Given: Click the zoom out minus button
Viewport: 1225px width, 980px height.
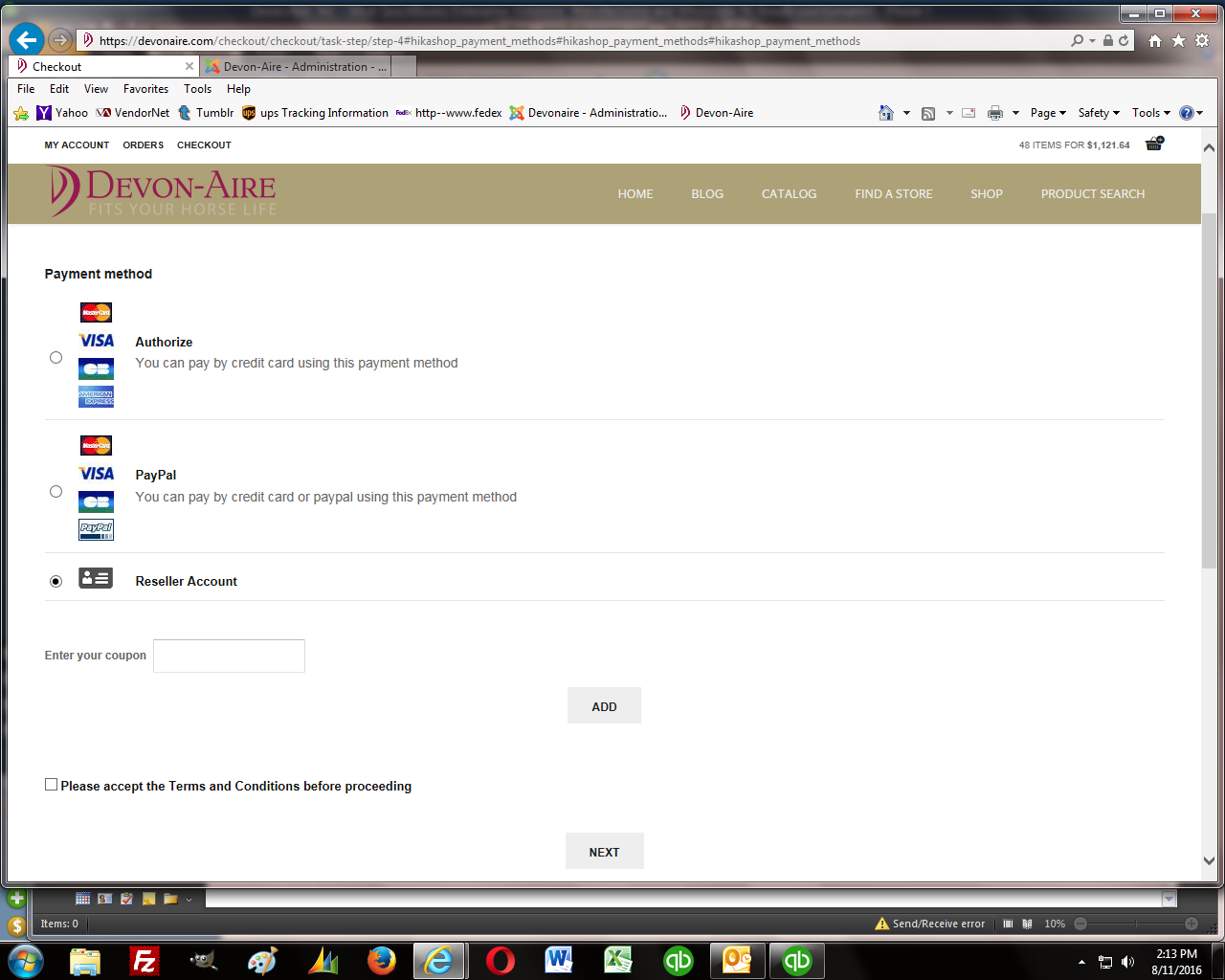Looking at the screenshot, I should 1080,924.
